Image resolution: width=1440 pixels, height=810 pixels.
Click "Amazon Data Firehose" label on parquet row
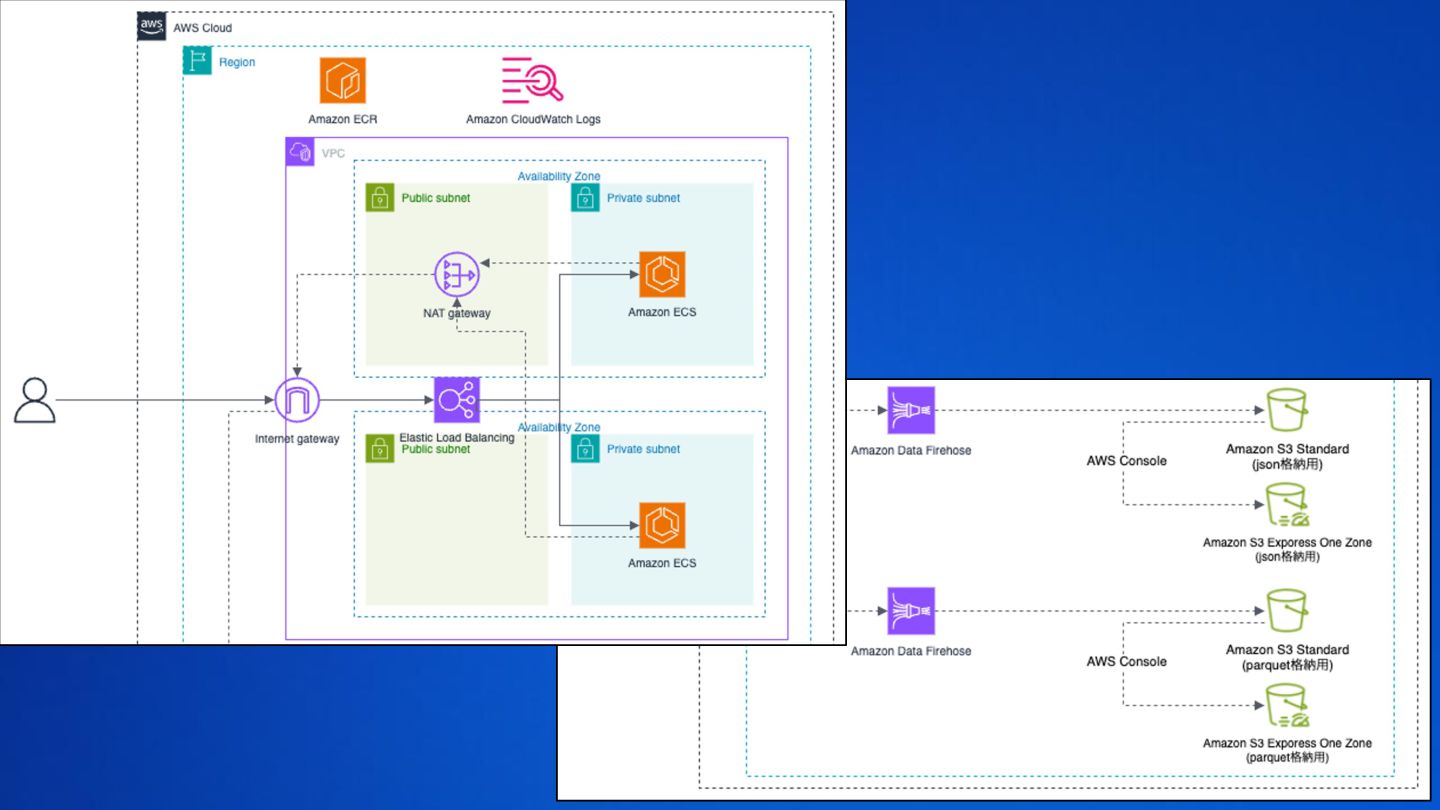pyautogui.click(x=911, y=651)
